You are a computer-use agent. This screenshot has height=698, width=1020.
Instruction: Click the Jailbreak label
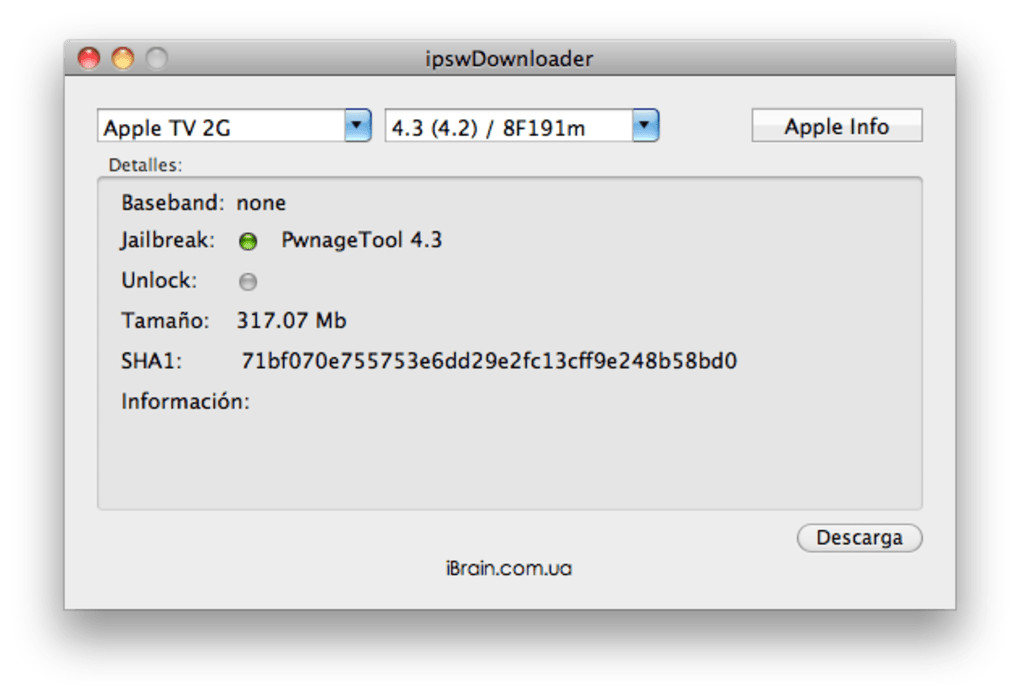[167, 241]
